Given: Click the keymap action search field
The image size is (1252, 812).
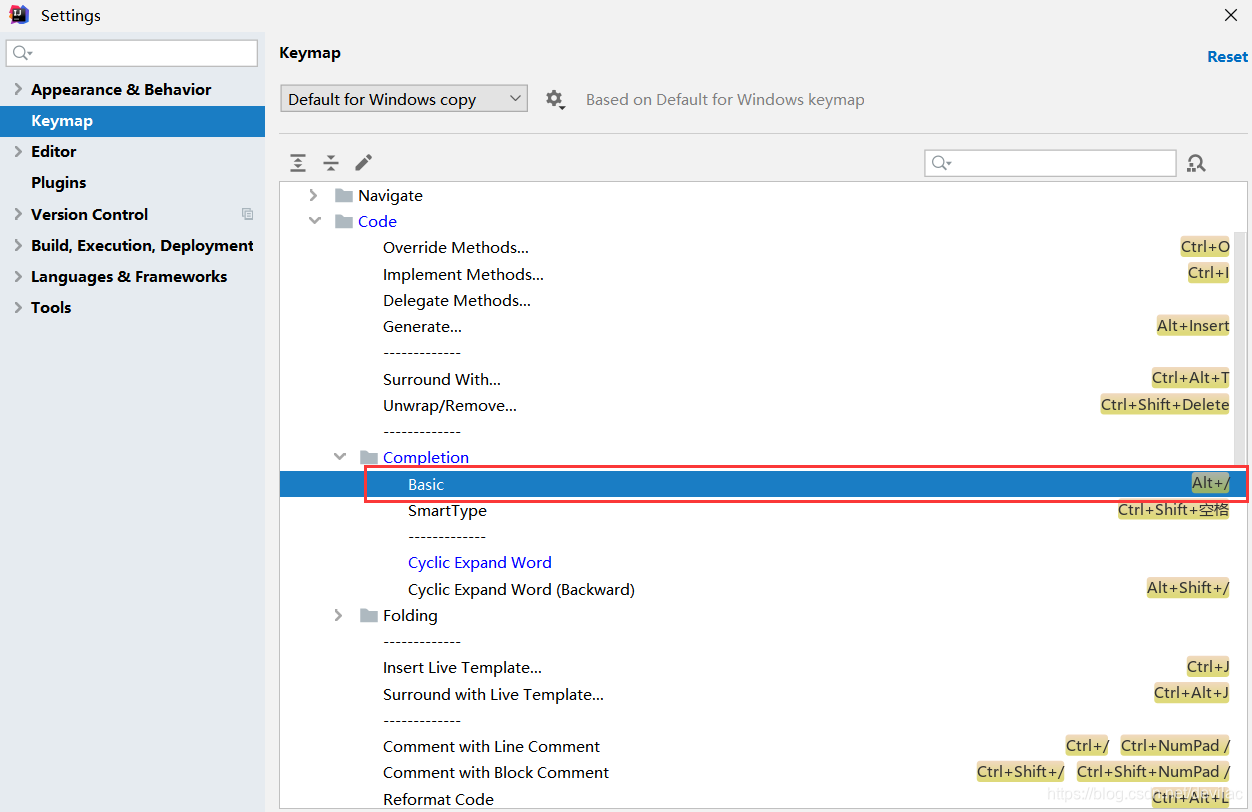Looking at the screenshot, I should 1050,163.
